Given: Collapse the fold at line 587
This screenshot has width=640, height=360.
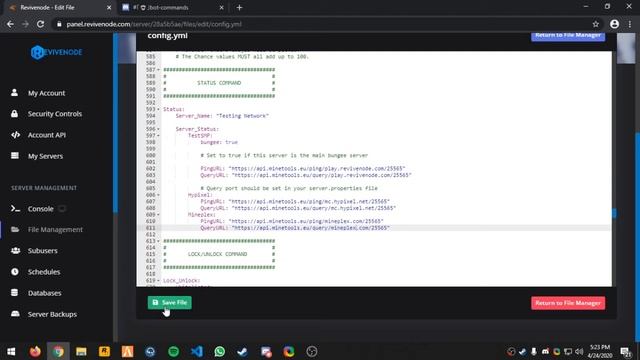Looking at the screenshot, I should coord(158,70).
